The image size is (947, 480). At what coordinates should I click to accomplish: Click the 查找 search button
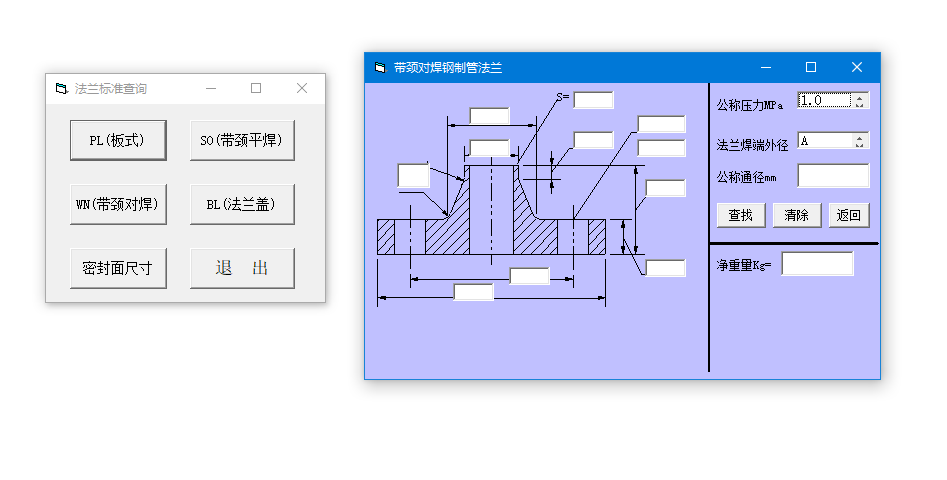[x=741, y=215]
